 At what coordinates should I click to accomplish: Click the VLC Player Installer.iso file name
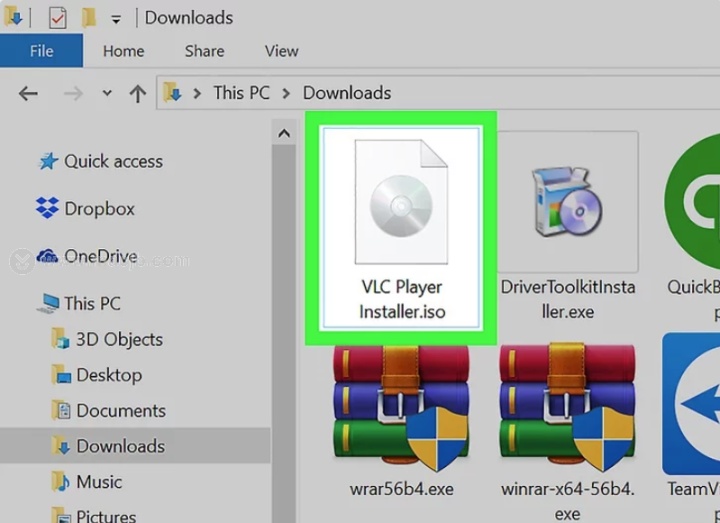point(402,299)
